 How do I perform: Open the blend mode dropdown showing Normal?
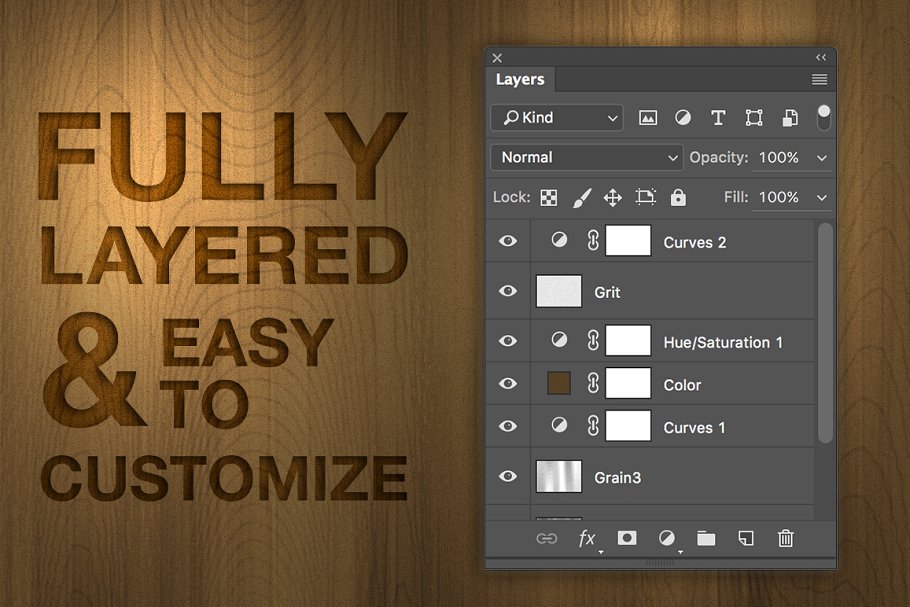[x=586, y=157]
